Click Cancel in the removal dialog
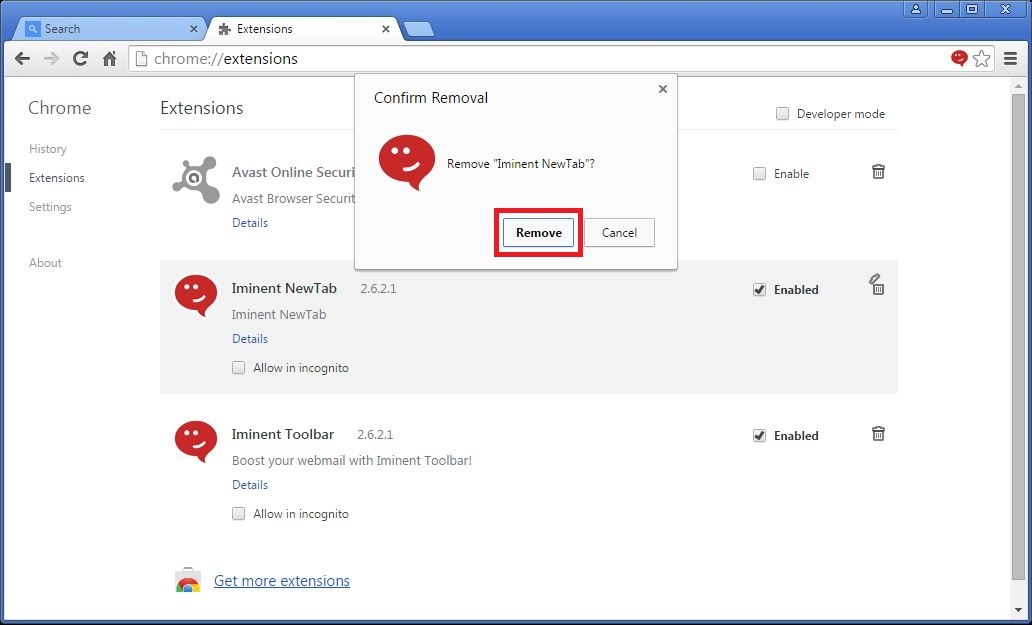Image resolution: width=1032 pixels, height=625 pixels. [x=619, y=233]
